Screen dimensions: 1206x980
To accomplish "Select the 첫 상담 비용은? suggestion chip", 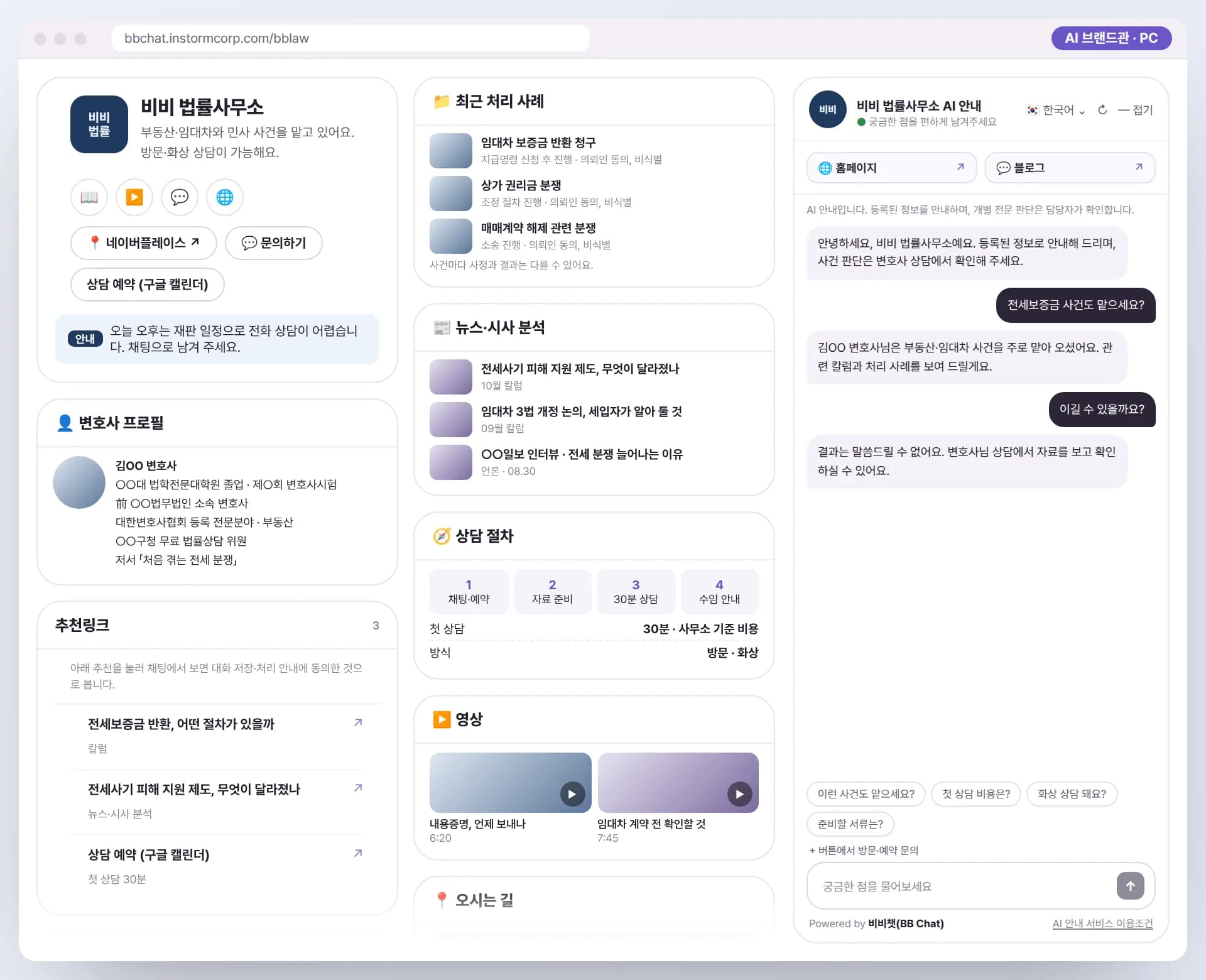I will click(x=976, y=794).
